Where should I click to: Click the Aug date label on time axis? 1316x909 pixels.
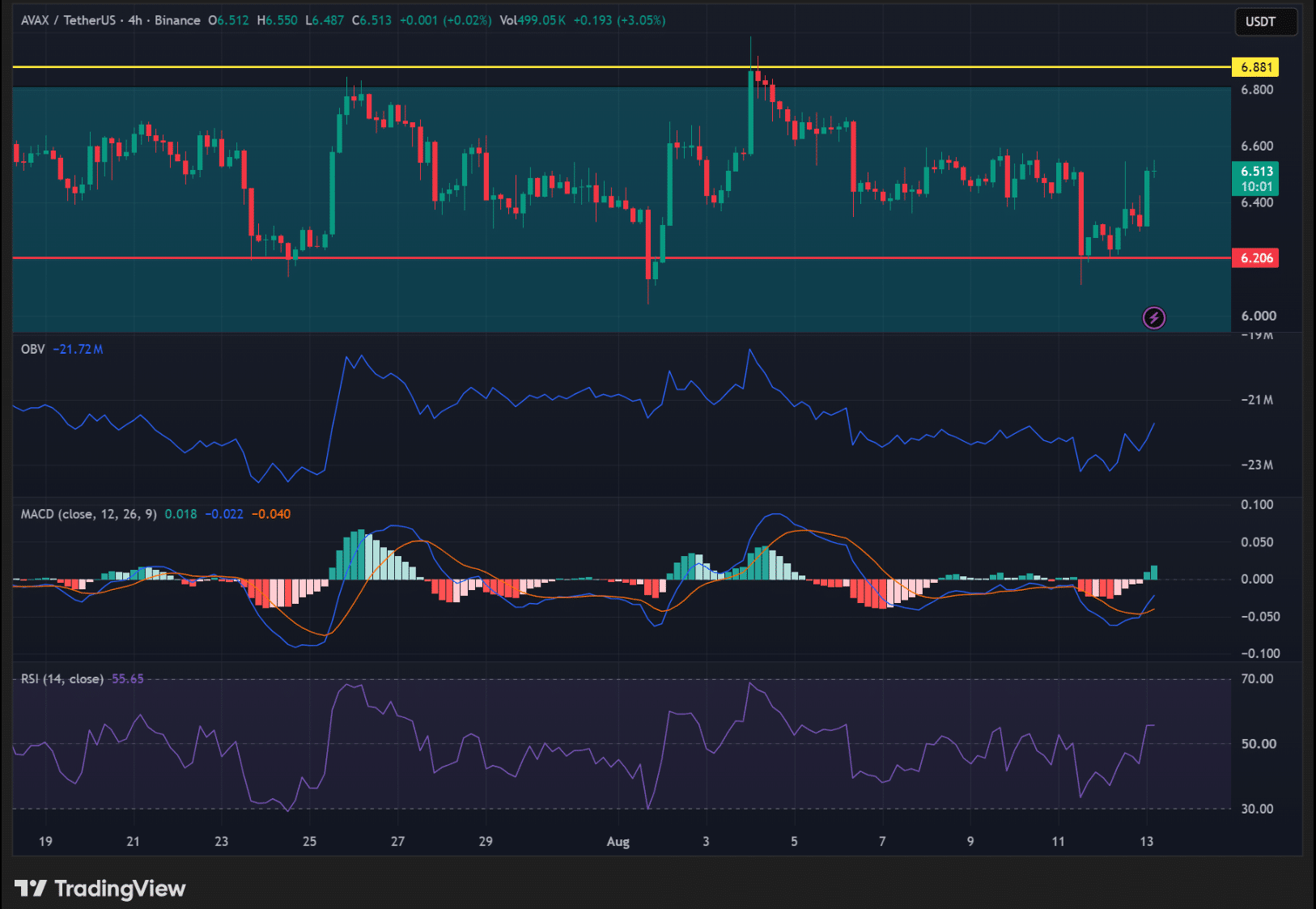[618, 842]
